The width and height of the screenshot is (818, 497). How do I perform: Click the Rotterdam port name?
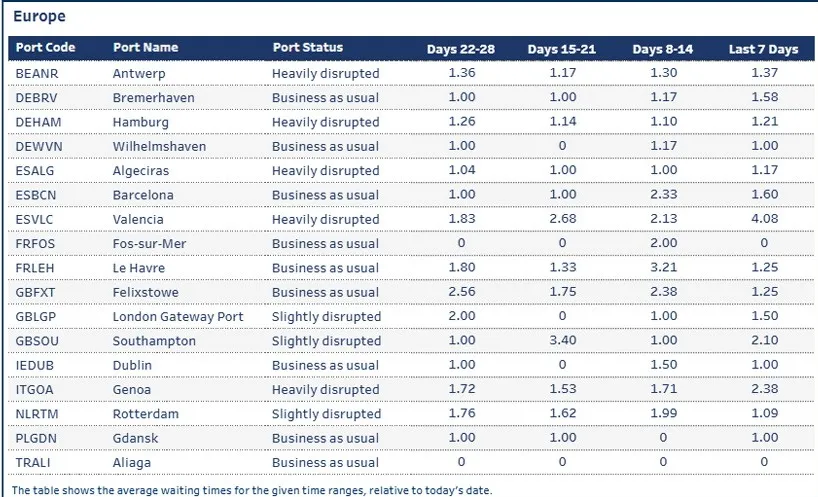click(146, 414)
